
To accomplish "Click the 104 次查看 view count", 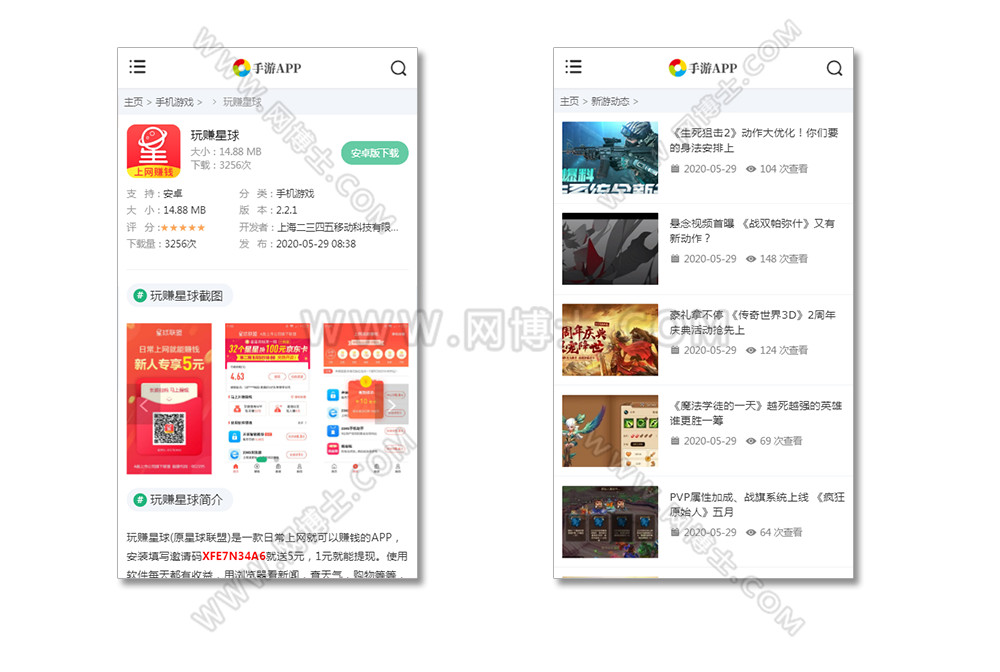I will pyautogui.click(x=783, y=169).
